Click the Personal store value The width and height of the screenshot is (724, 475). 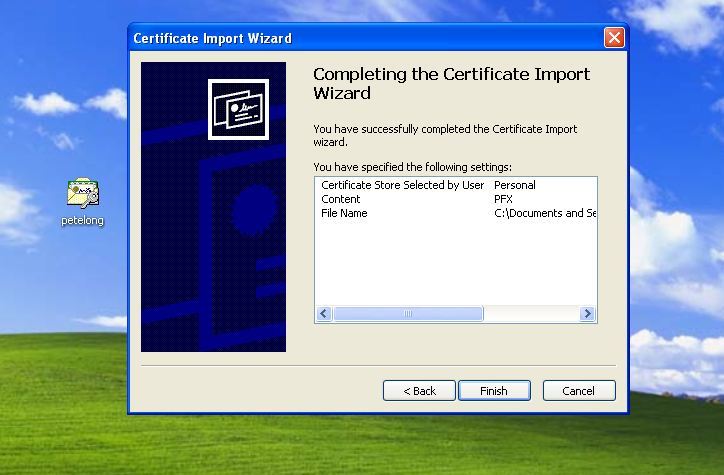[515, 185]
